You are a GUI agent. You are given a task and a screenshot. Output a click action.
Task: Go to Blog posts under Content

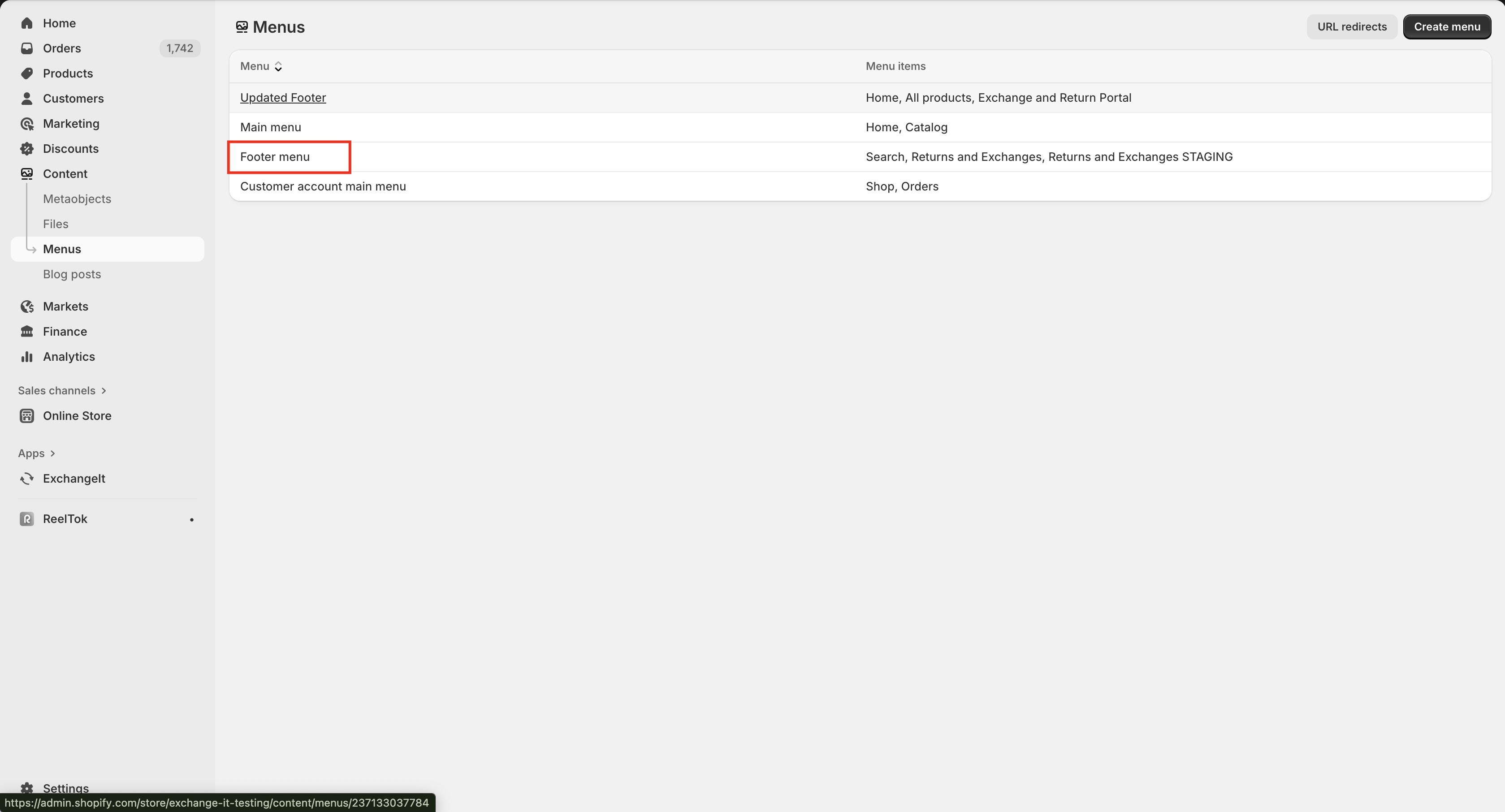[x=72, y=275]
